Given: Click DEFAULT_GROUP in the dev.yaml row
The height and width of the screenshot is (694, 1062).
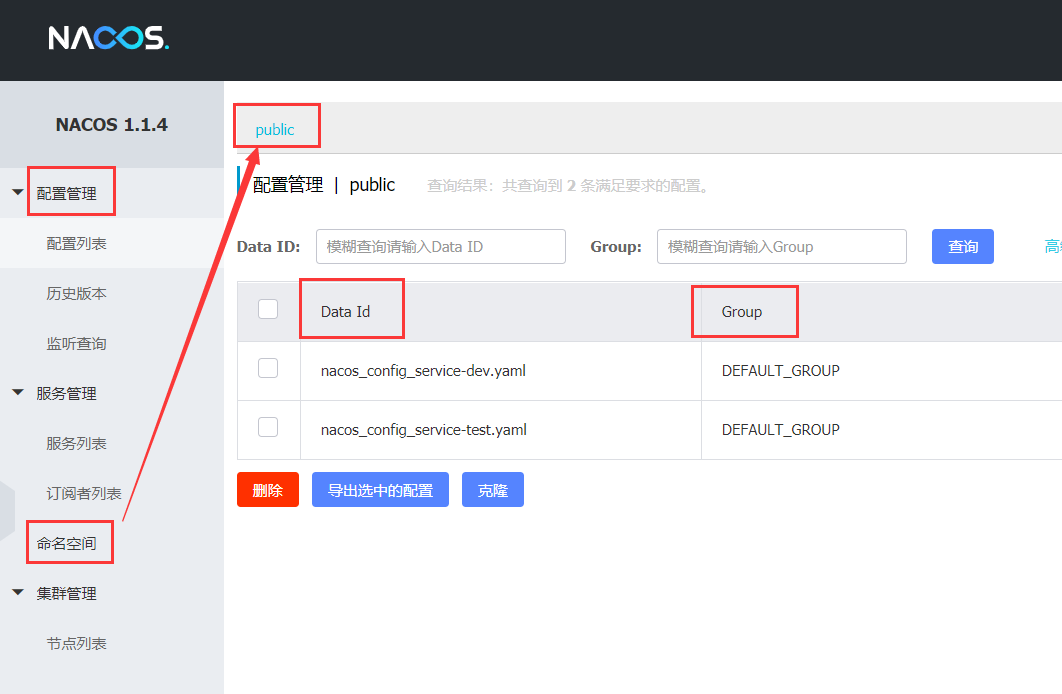Looking at the screenshot, I should [x=780, y=371].
